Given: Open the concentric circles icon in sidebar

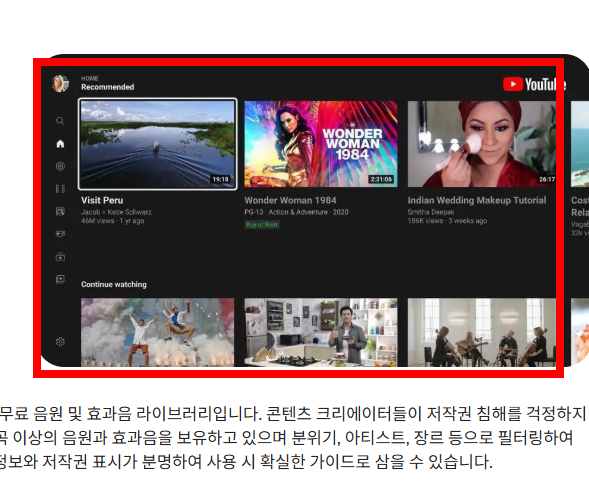Looking at the screenshot, I should point(60,166).
